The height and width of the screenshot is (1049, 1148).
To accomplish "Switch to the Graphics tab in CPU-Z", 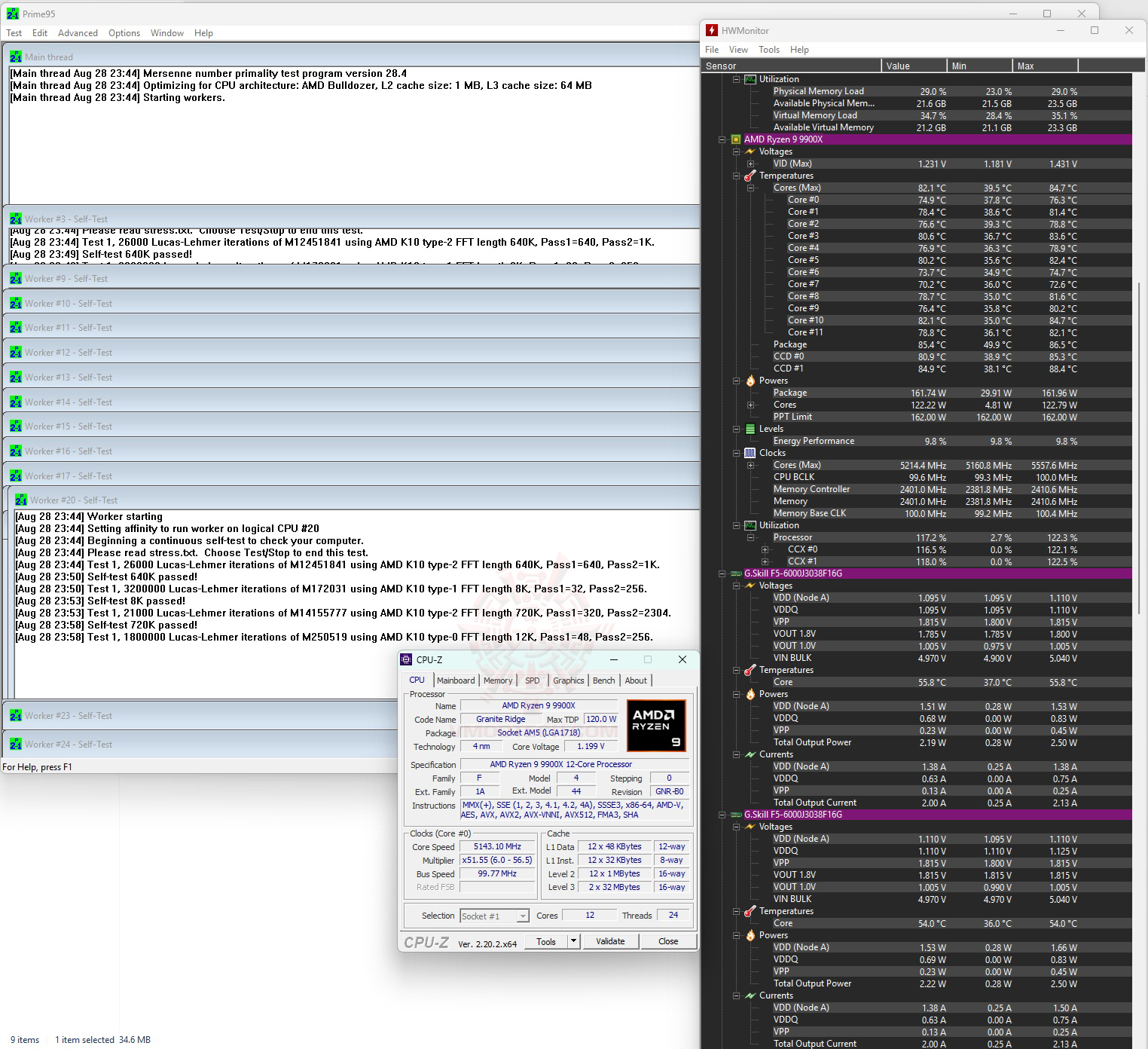I will 569,680.
